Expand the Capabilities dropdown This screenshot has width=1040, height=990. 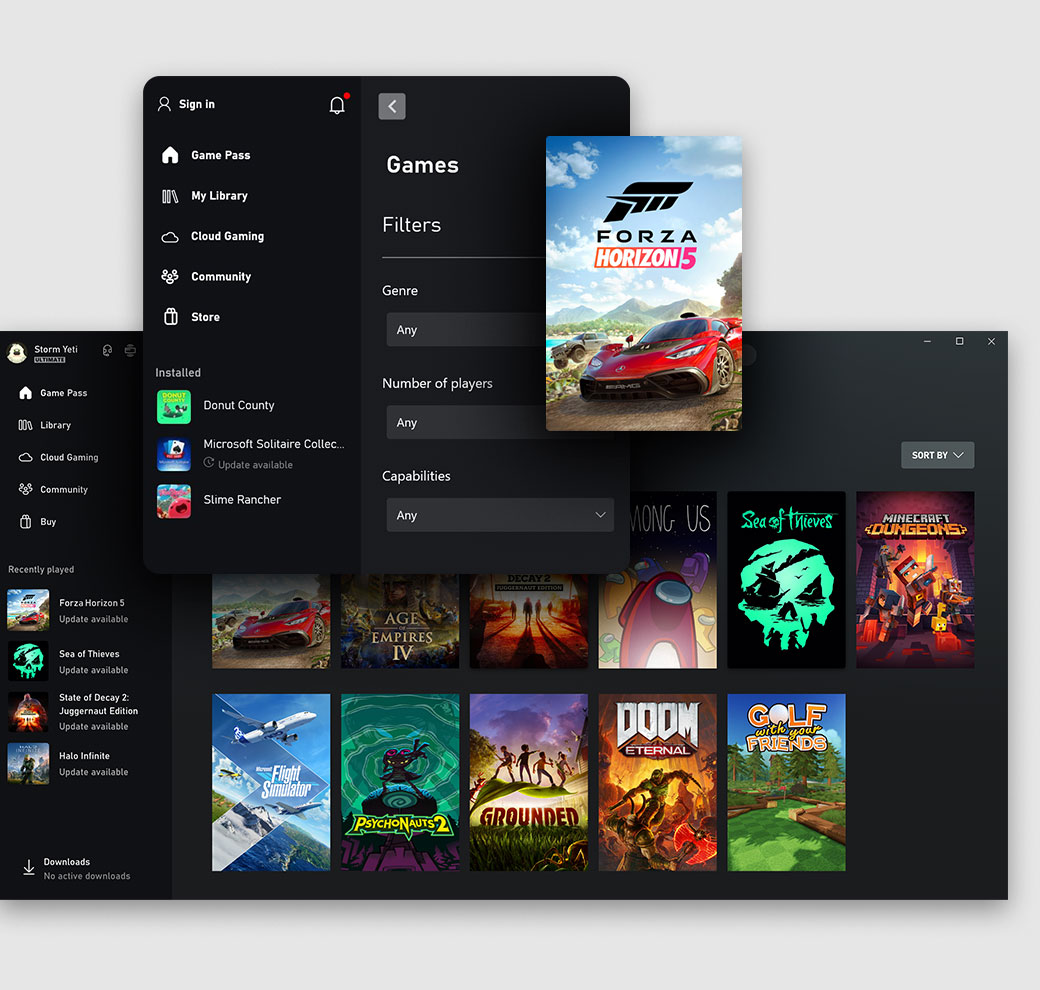pyautogui.click(x=499, y=515)
